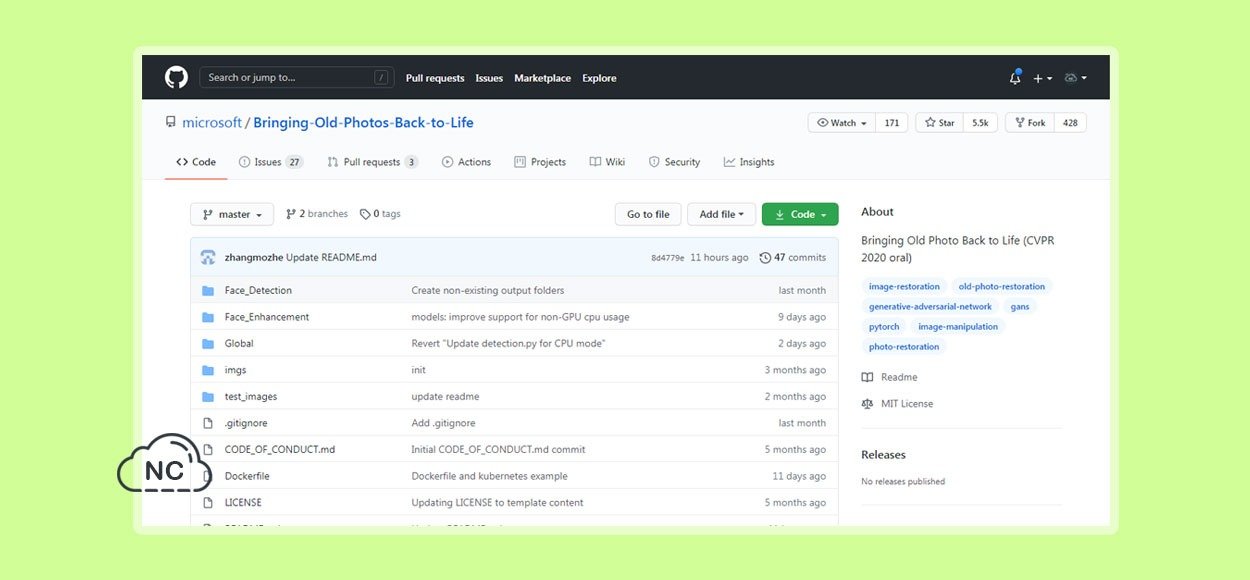Open the Face_Enhancement folder
This screenshot has width=1250, height=580.
tap(267, 317)
